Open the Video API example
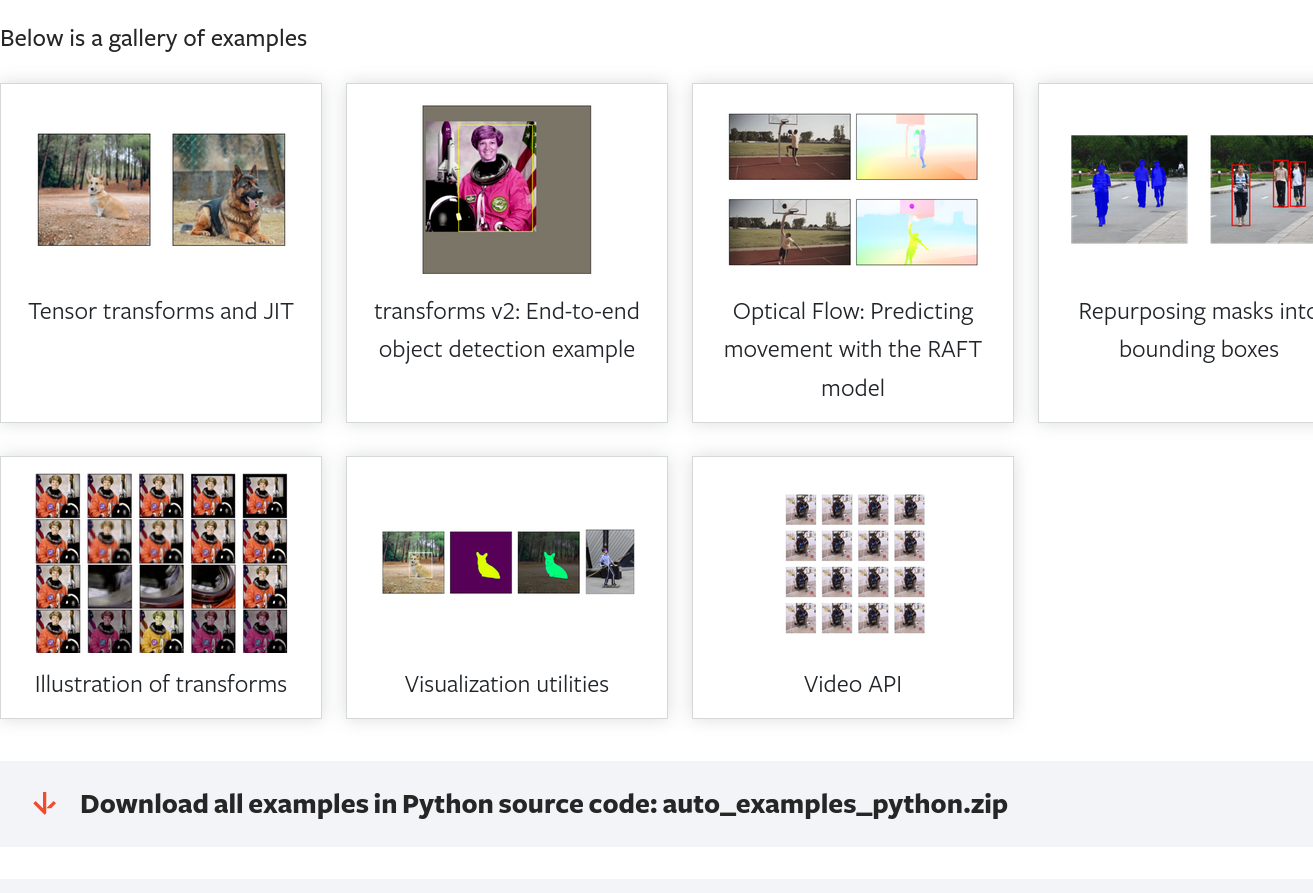The height and width of the screenshot is (893, 1313). point(853,684)
